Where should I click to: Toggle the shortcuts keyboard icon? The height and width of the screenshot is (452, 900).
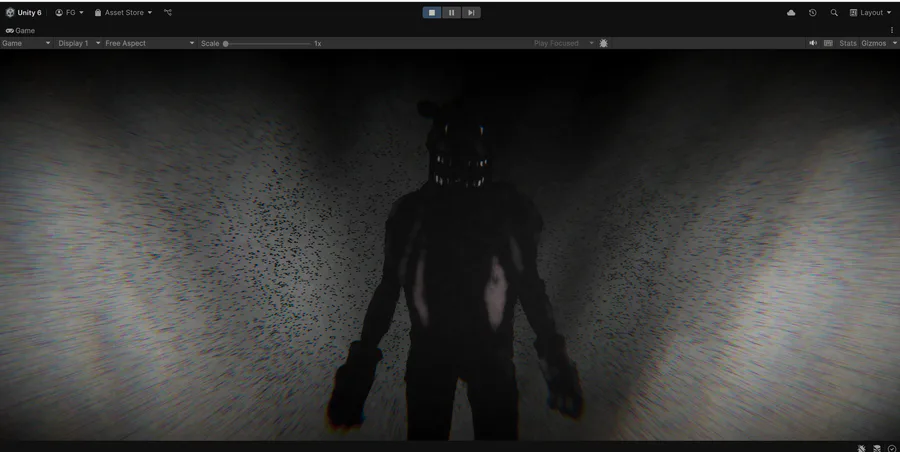tap(828, 43)
